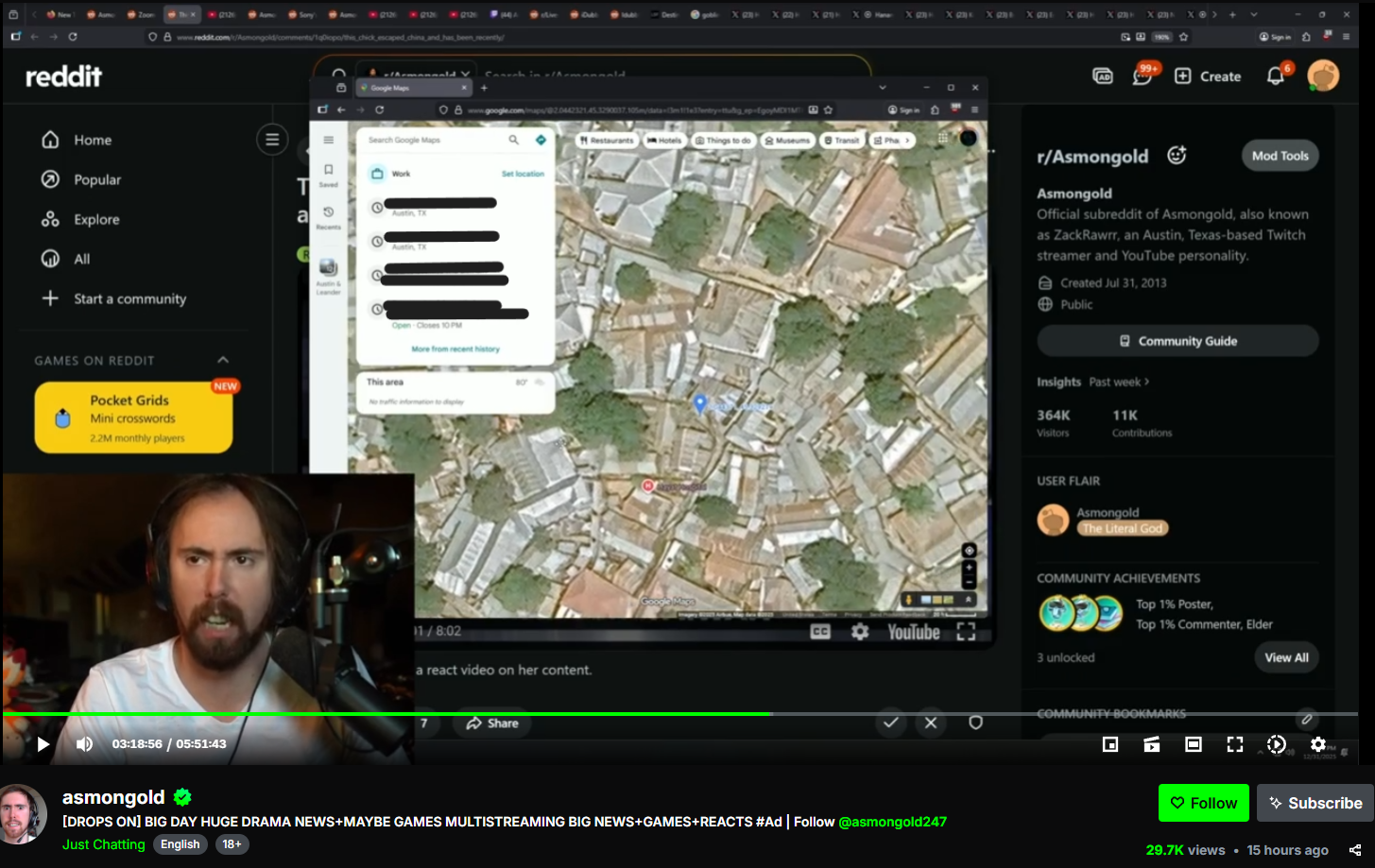Seek along the green video progress bar

[680, 714]
